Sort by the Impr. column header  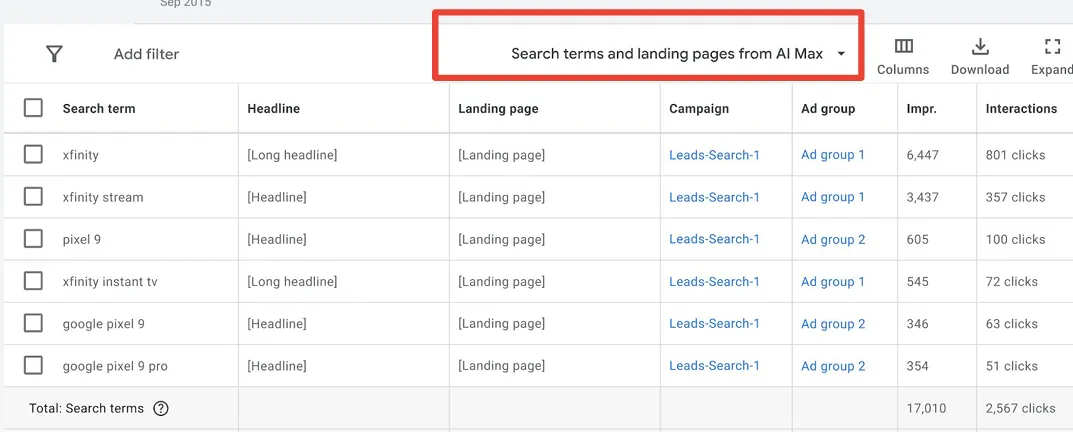(921, 108)
